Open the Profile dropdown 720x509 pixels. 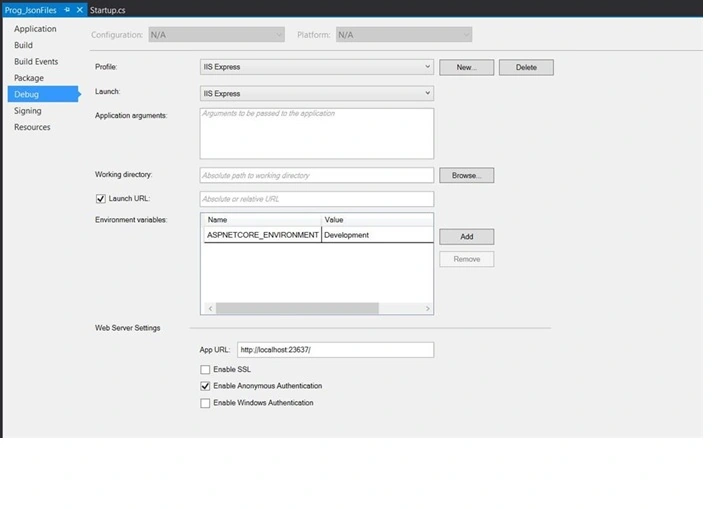[317, 67]
